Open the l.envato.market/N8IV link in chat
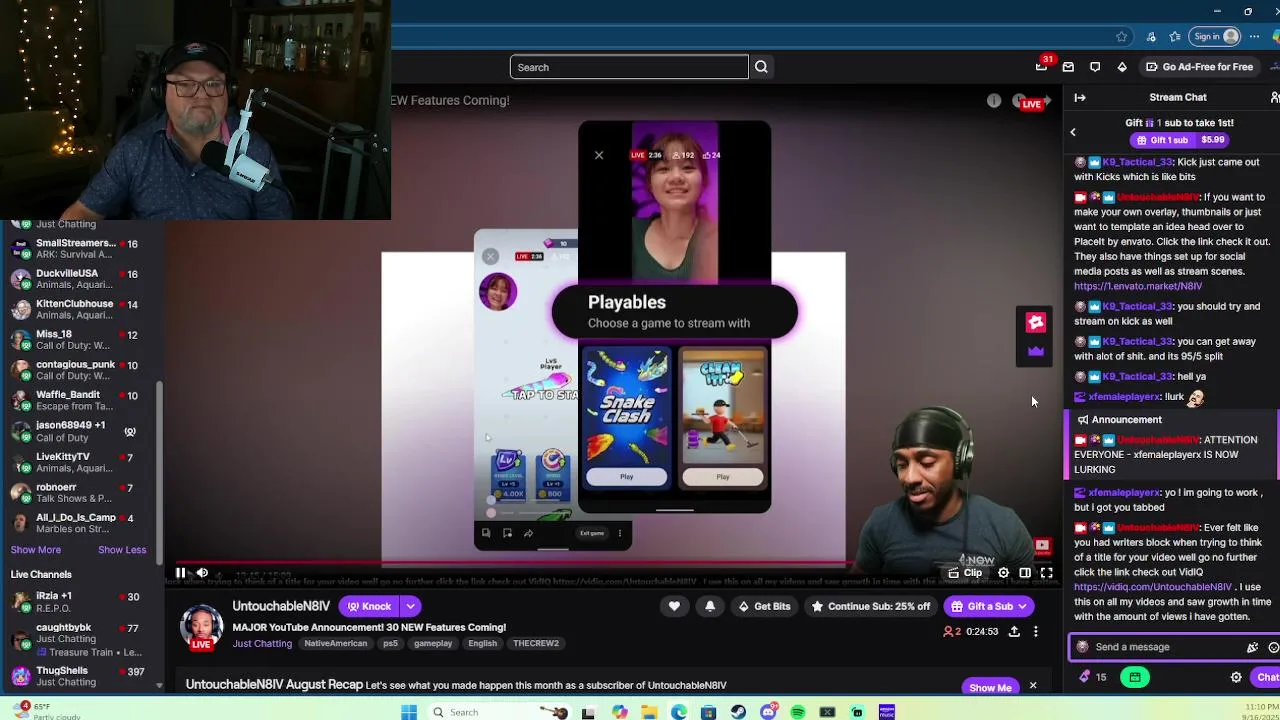This screenshot has width=1280, height=720. (x=1137, y=286)
